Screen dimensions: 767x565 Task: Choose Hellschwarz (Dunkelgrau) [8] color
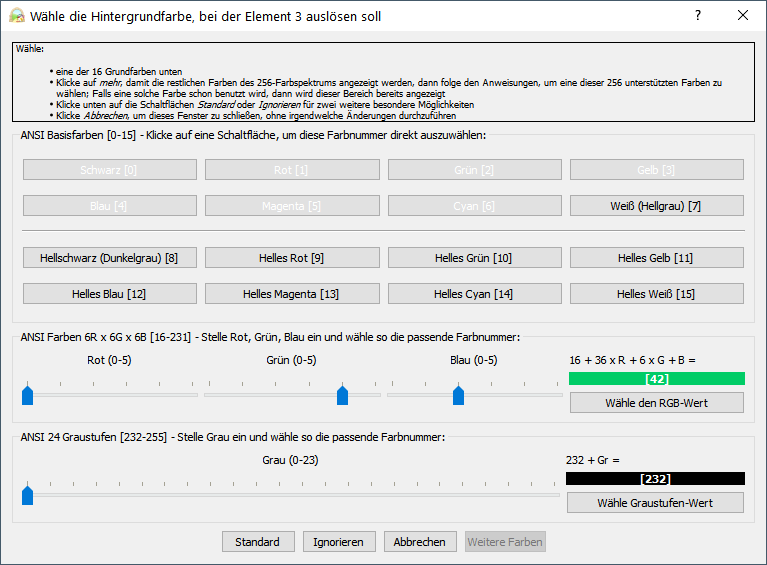click(x=110, y=258)
